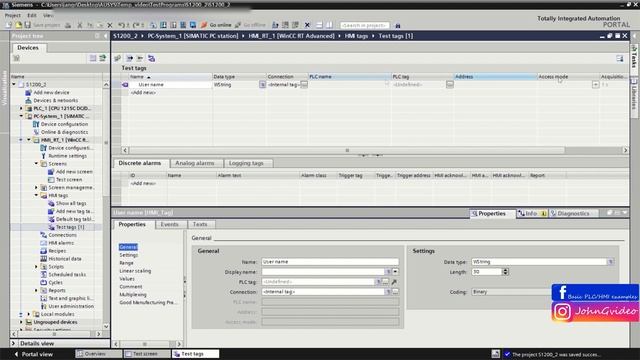The width and height of the screenshot is (640, 360).
Task: Save the project with the disk icon
Action: click(x=27, y=25)
